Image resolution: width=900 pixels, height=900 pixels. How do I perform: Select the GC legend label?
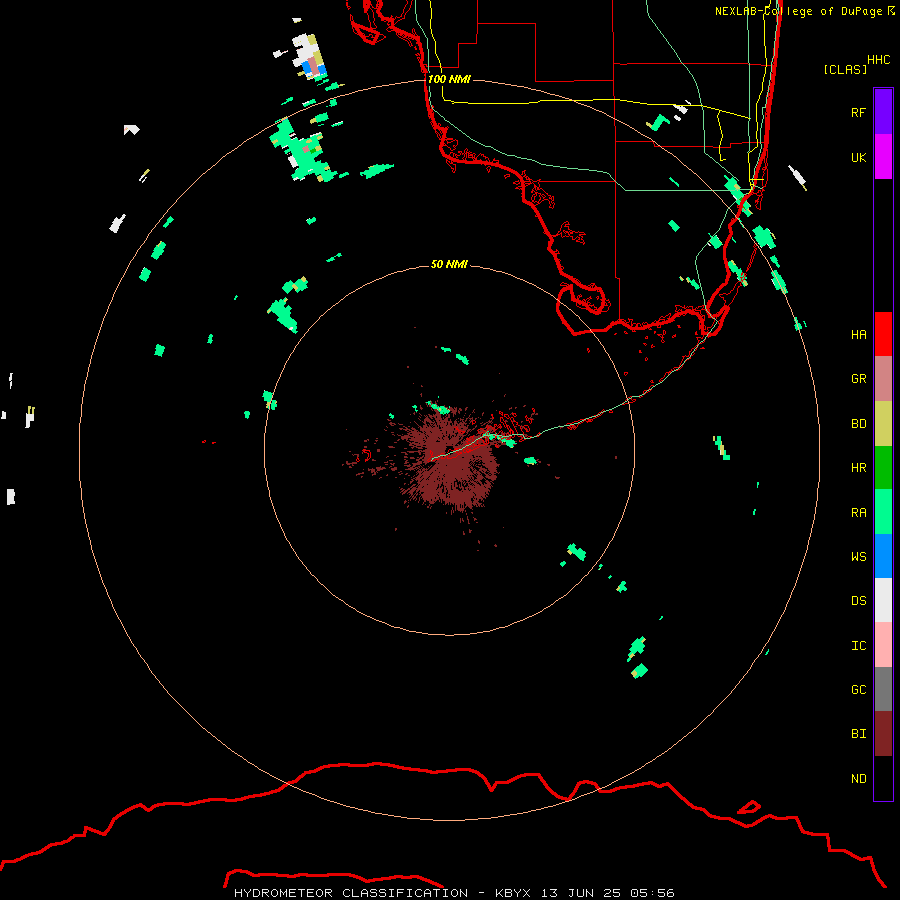tap(858, 690)
